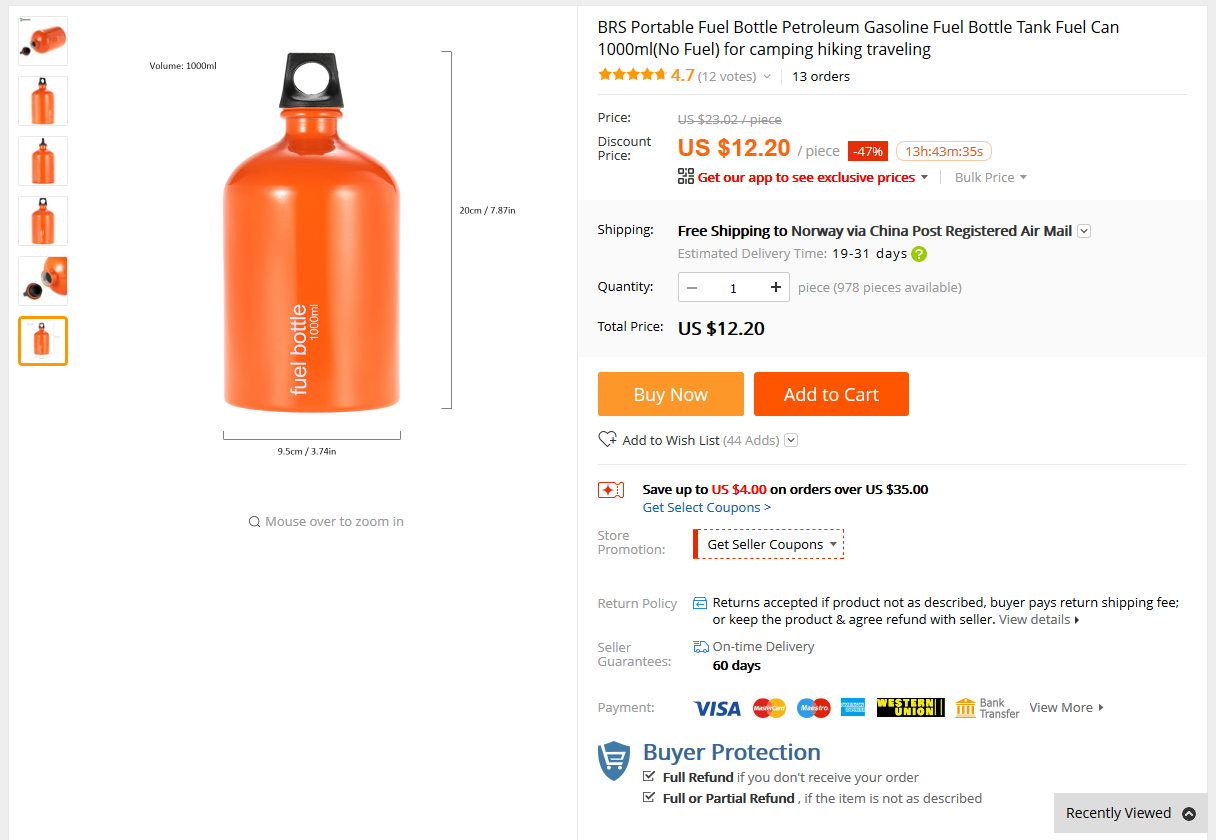Open the Get Select Coupons link

706,507
